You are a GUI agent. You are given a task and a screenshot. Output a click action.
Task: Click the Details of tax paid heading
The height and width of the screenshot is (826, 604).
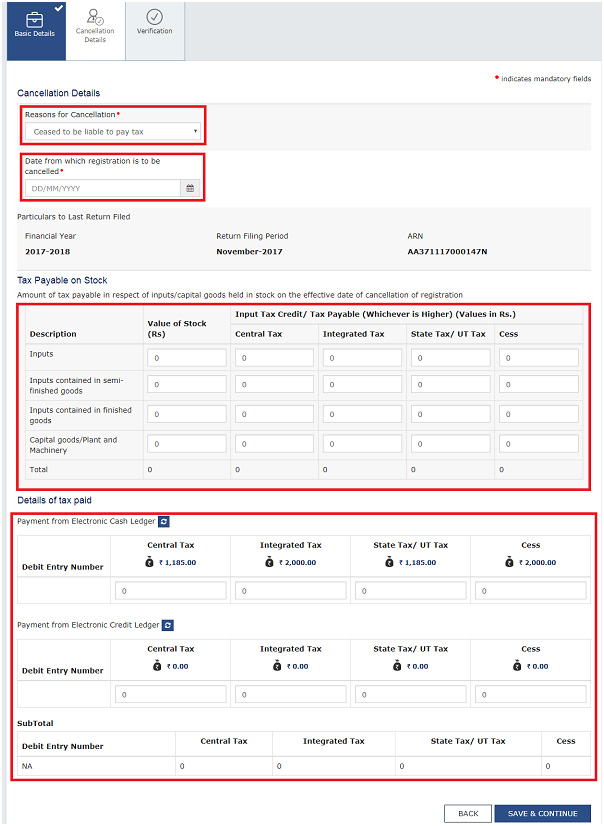coord(54,500)
